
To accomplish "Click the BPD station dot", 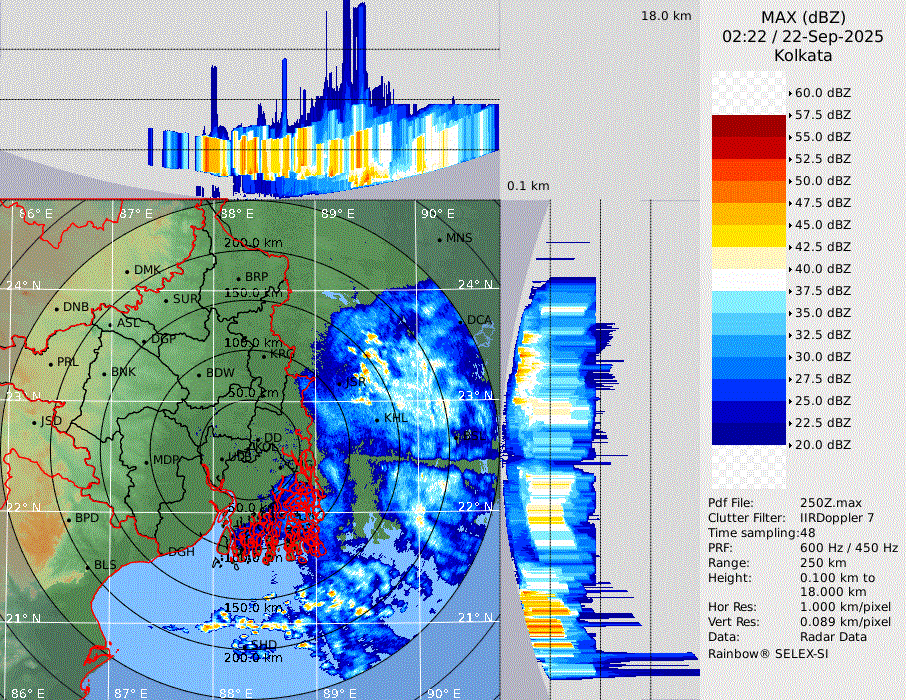I will point(68,520).
